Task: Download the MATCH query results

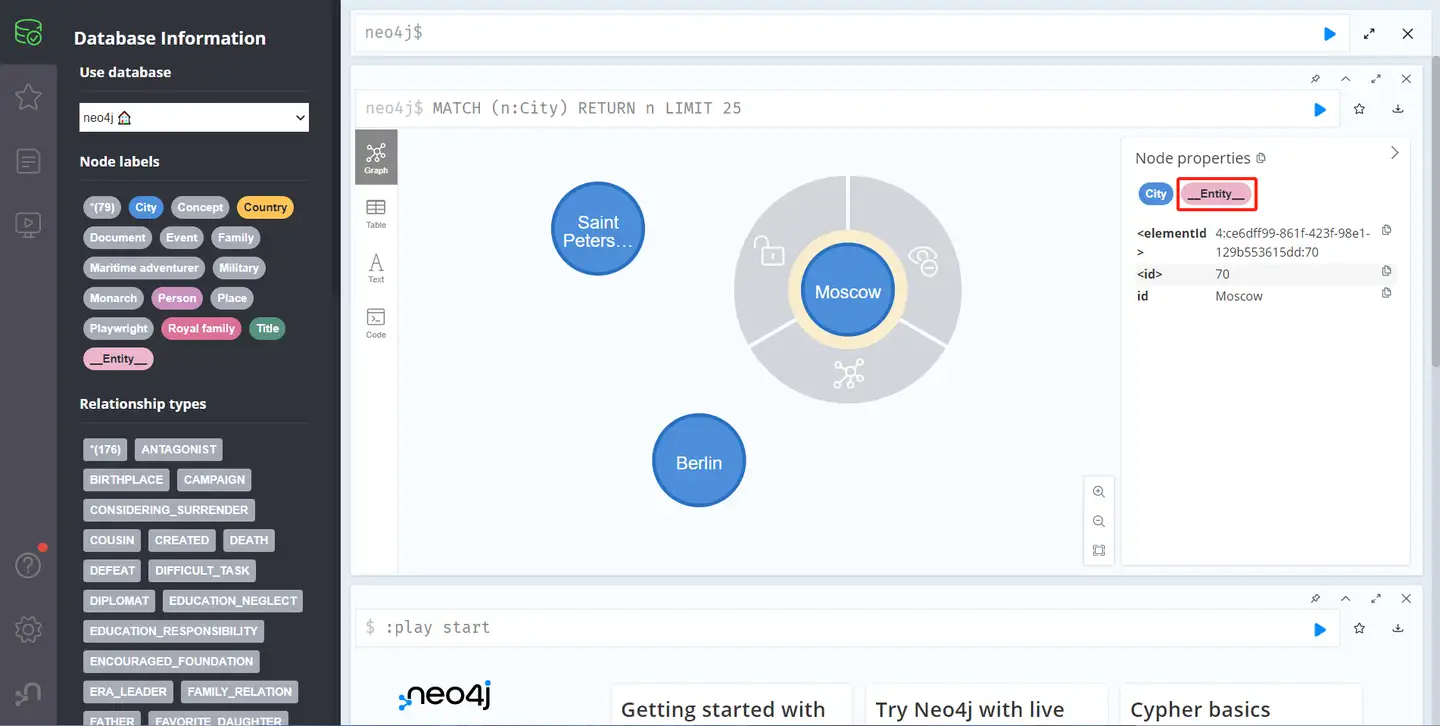Action: pos(1398,109)
